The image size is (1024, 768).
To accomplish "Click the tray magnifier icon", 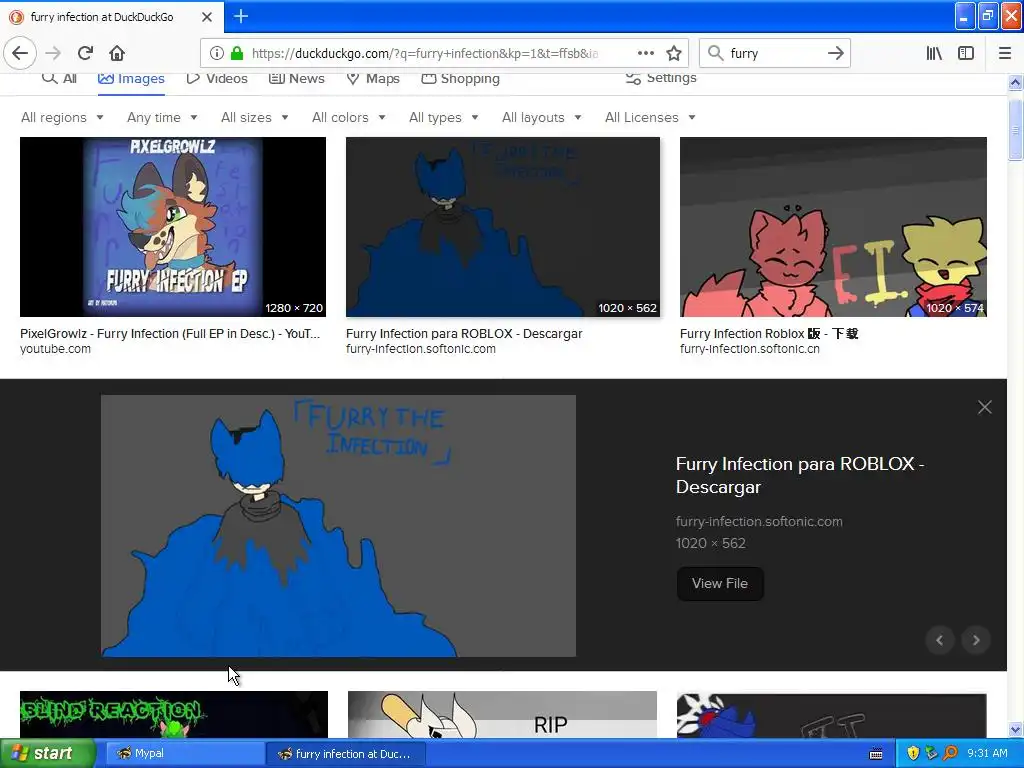I will coord(950,753).
